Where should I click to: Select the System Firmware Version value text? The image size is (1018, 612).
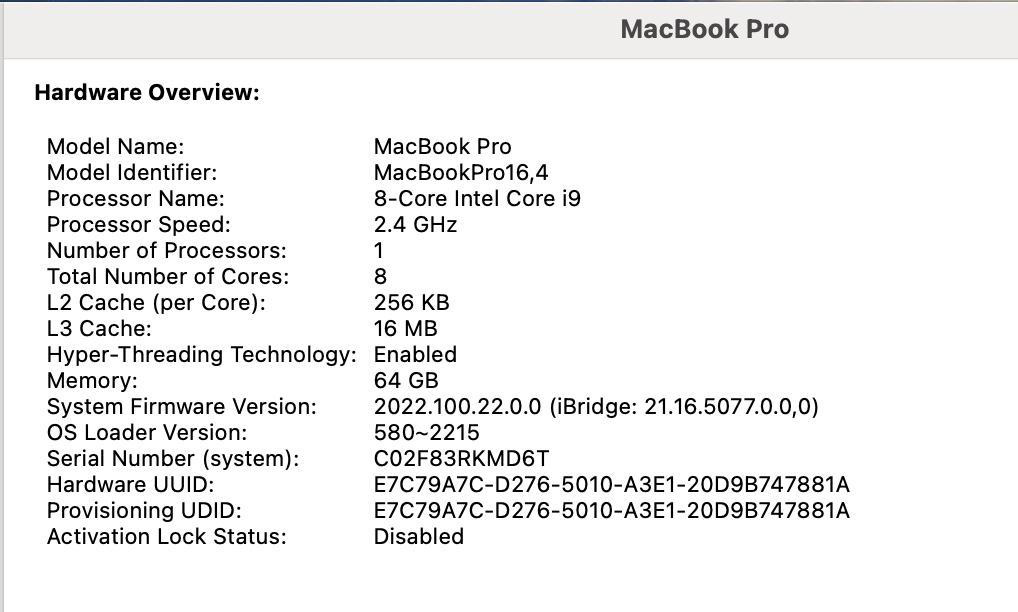coord(597,407)
